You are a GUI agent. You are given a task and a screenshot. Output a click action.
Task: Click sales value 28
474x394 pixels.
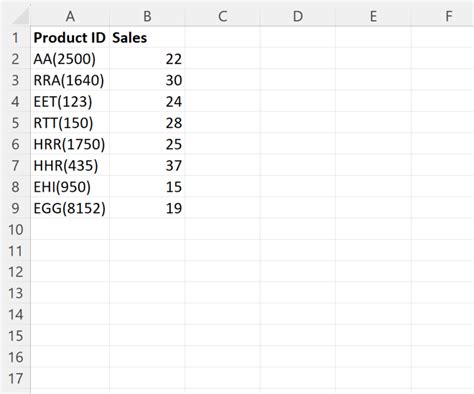tap(147, 123)
